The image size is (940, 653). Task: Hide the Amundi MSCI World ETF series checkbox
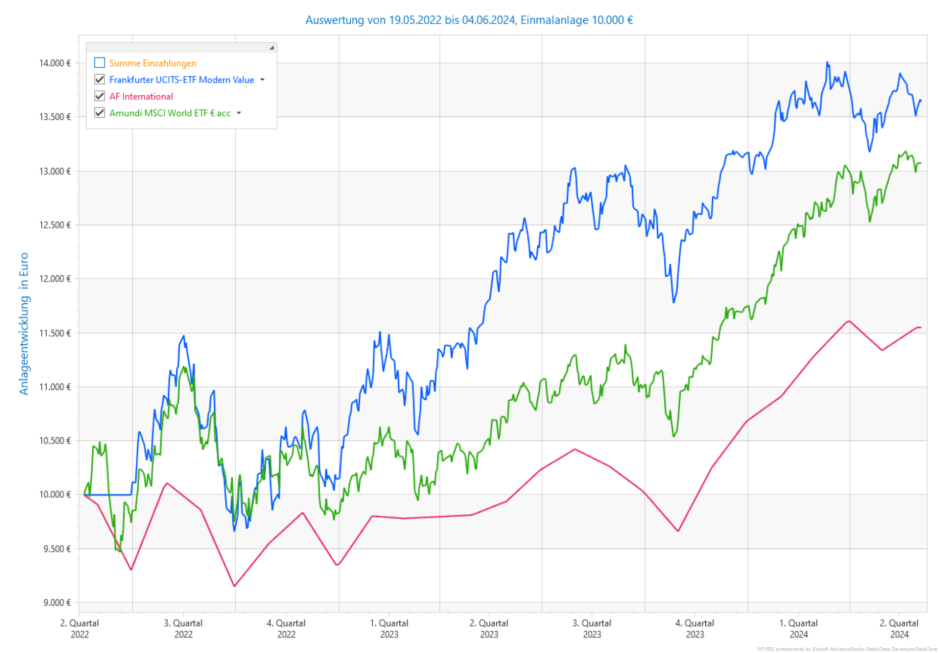point(99,114)
